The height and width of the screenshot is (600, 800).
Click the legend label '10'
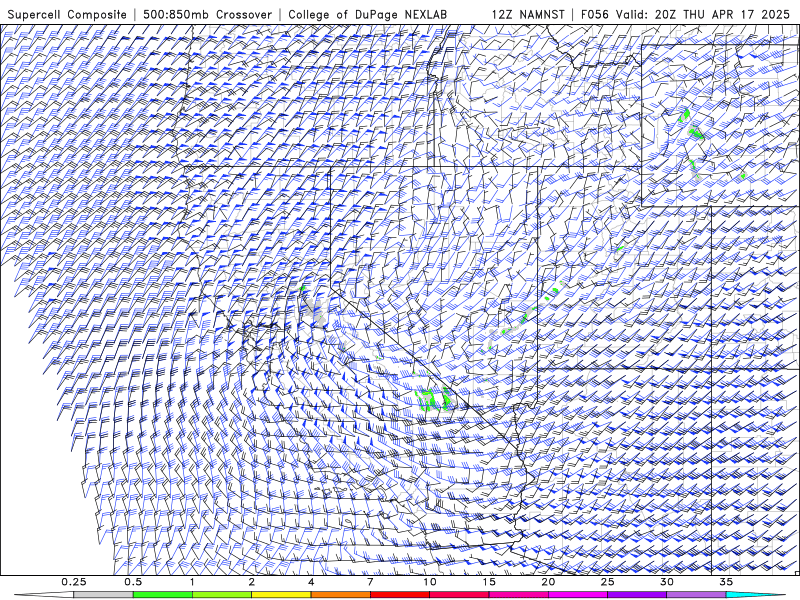tap(430, 582)
